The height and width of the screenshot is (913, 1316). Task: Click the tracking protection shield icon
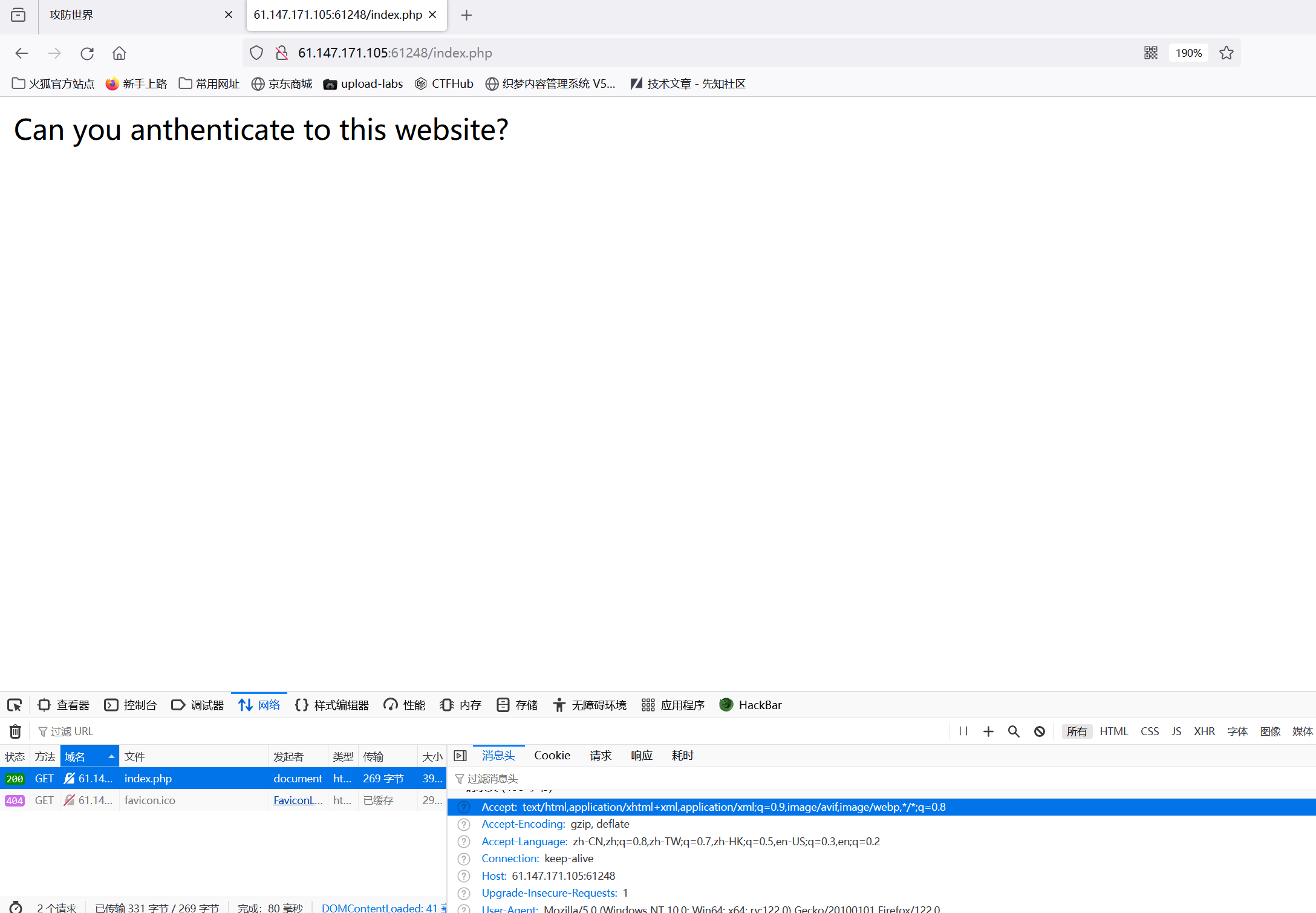(256, 53)
